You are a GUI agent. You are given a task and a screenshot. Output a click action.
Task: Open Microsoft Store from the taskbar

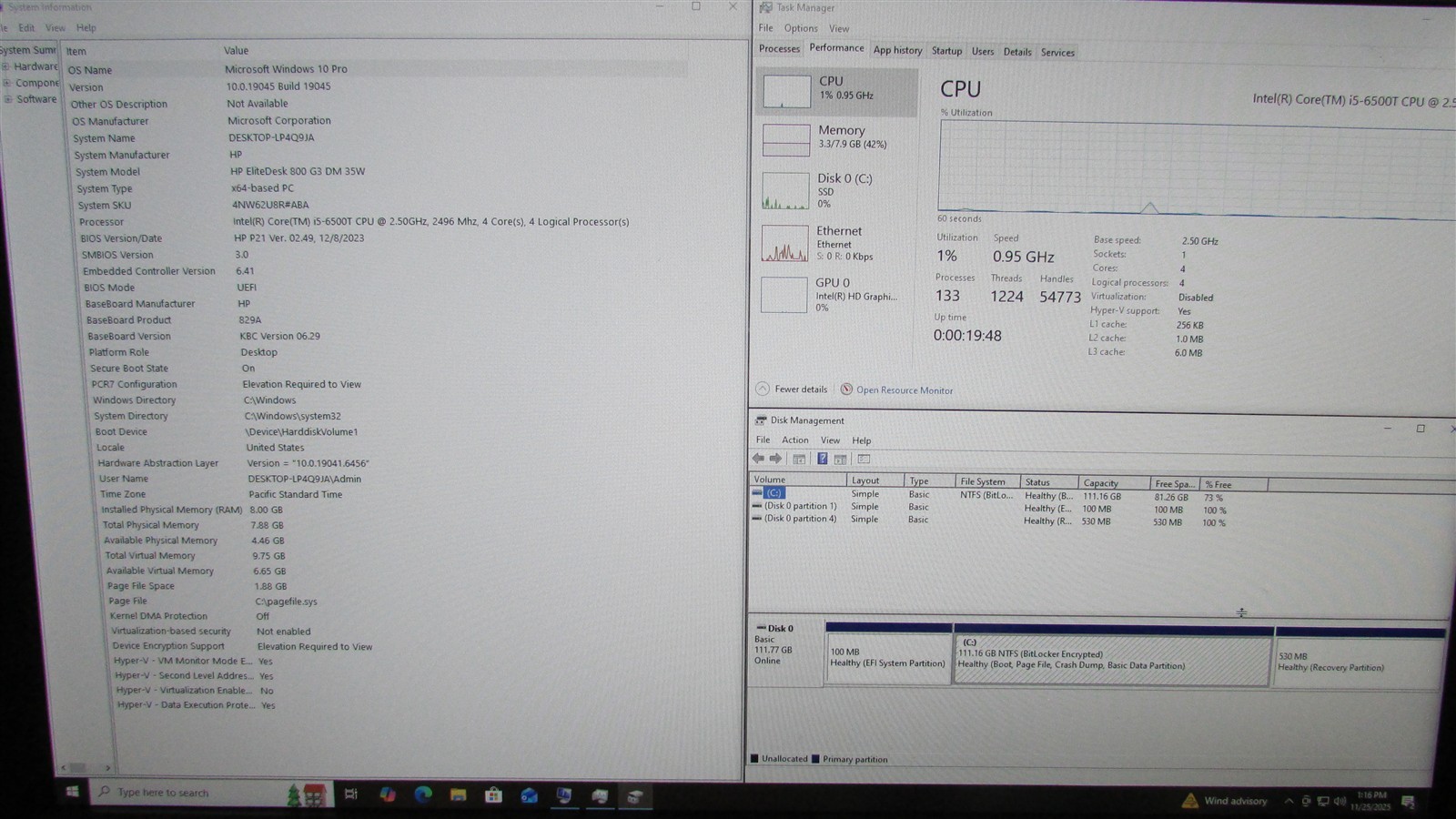point(493,795)
